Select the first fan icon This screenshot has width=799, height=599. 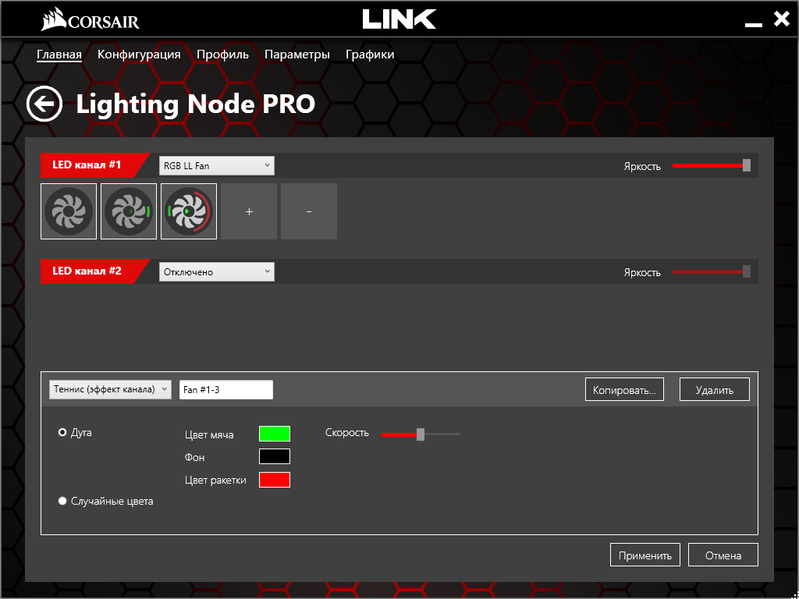(69, 211)
